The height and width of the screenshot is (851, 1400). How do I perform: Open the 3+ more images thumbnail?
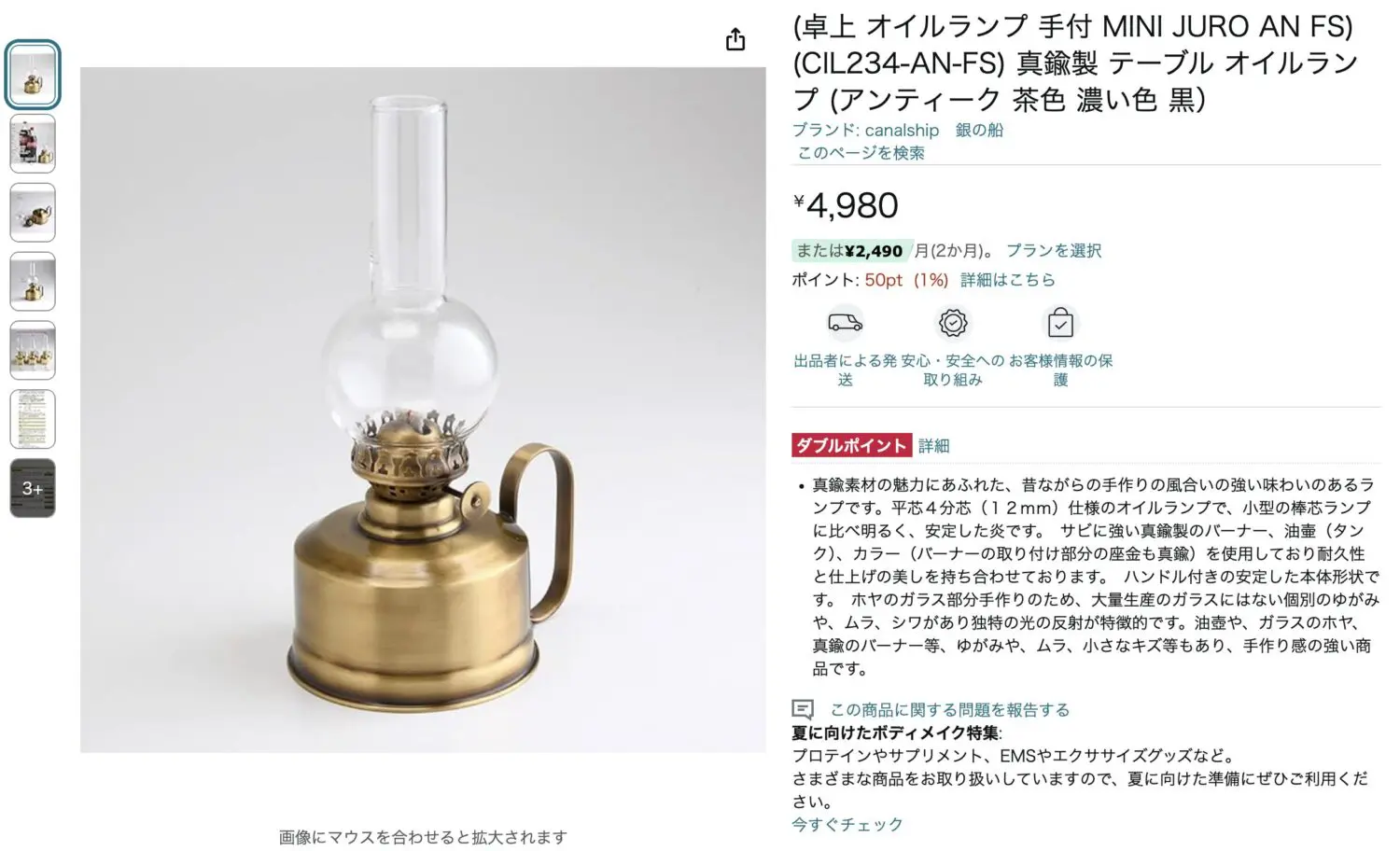[x=33, y=488]
